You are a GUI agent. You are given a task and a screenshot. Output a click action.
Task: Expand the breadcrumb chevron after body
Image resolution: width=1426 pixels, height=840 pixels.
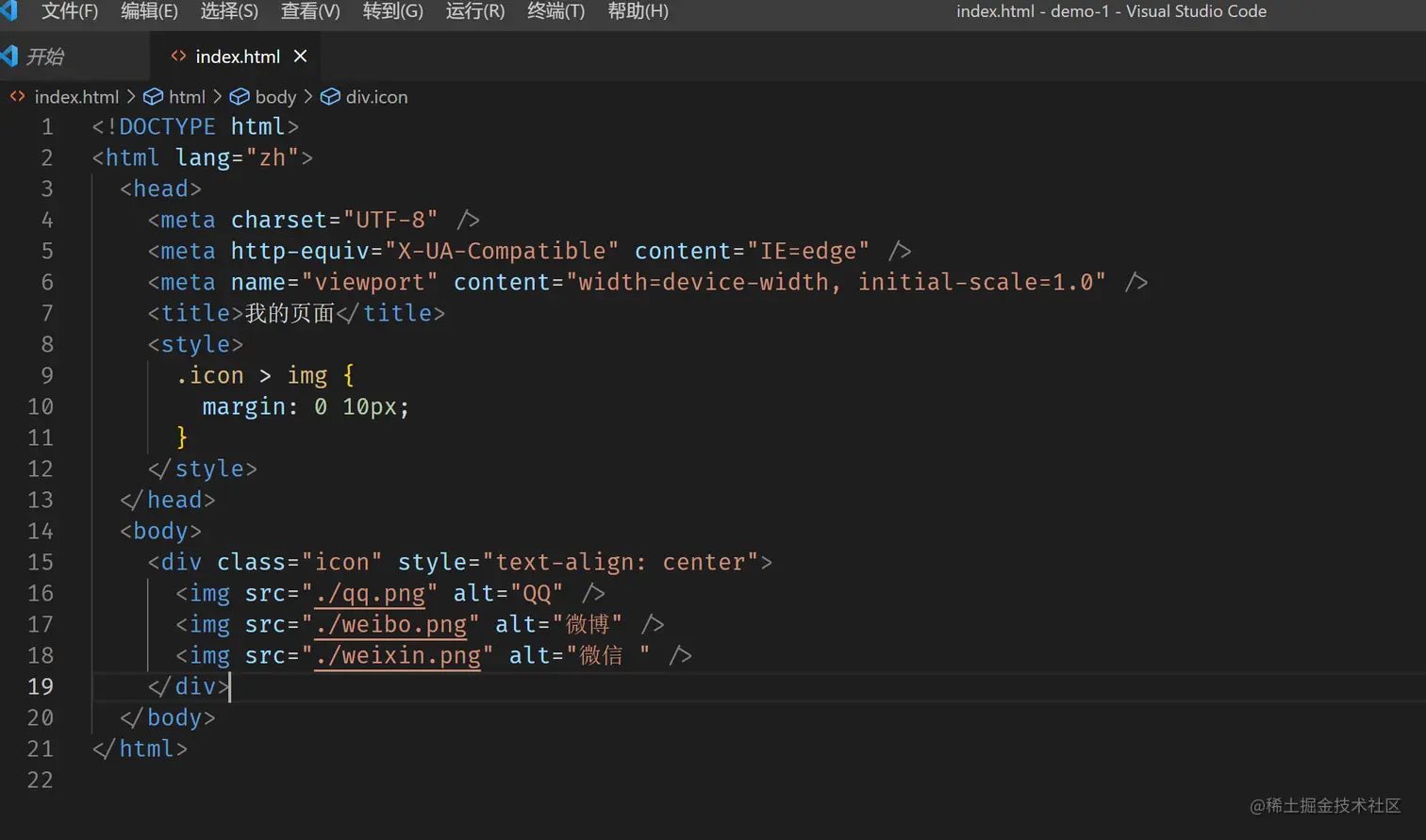[308, 97]
